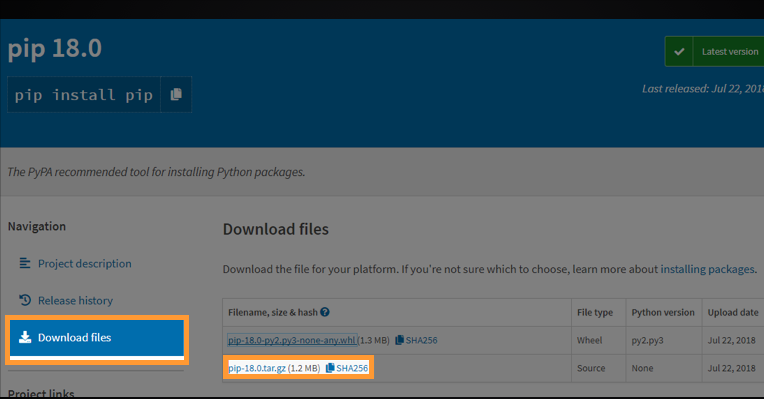Image resolution: width=764 pixels, height=399 pixels.
Task: Click the help icon next to Filename, size & hash
Action: [x=325, y=312]
